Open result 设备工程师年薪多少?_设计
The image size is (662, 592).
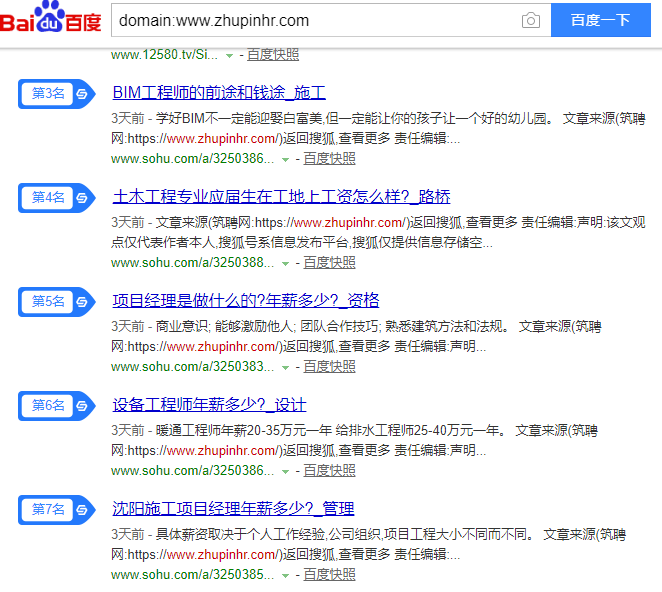209,405
